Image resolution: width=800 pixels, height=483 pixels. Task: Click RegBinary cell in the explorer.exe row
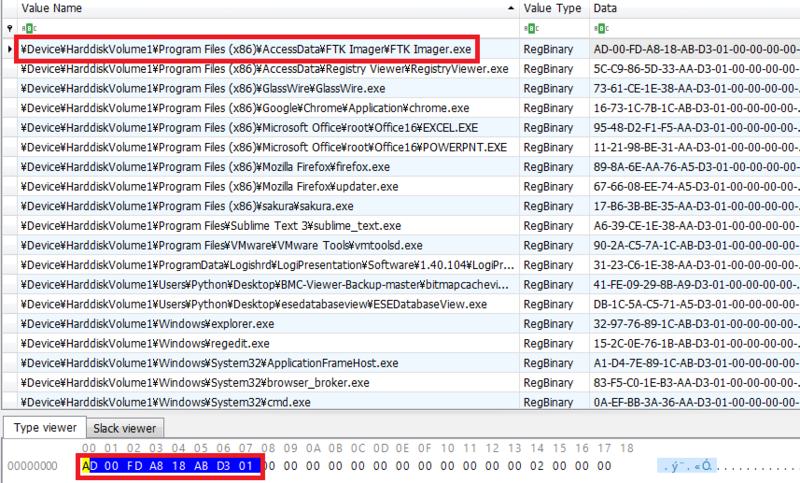tap(554, 324)
